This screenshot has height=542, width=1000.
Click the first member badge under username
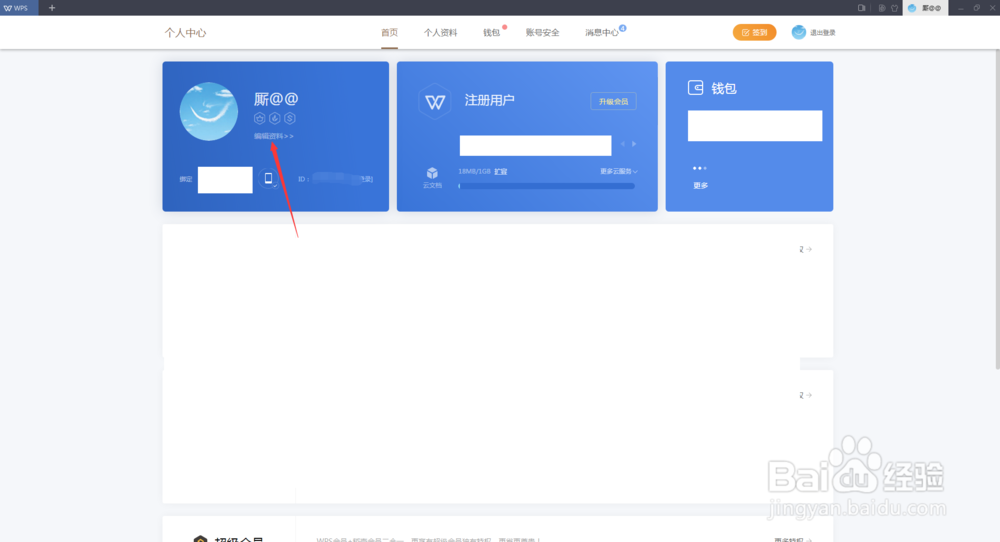click(x=260, y=118)
